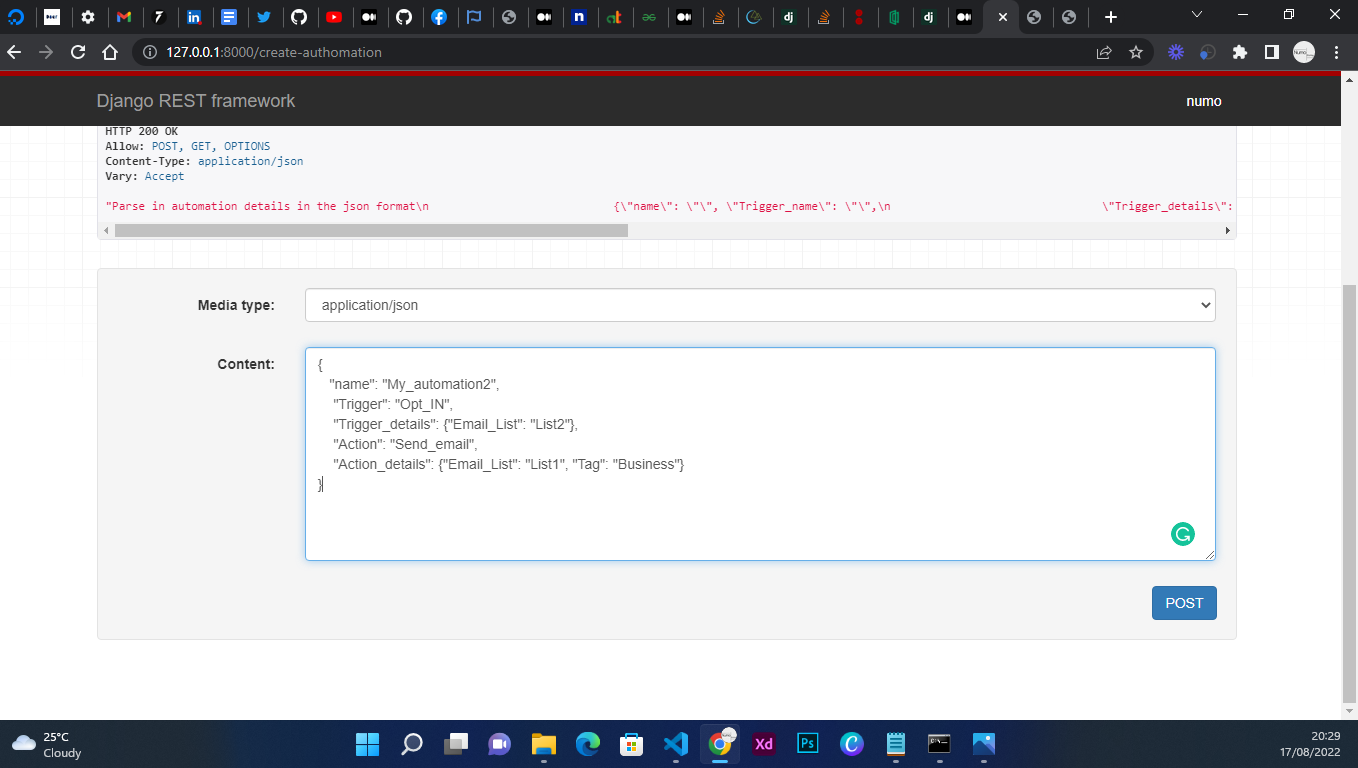
Task: Click the "Content:" label
Action: 246,364
